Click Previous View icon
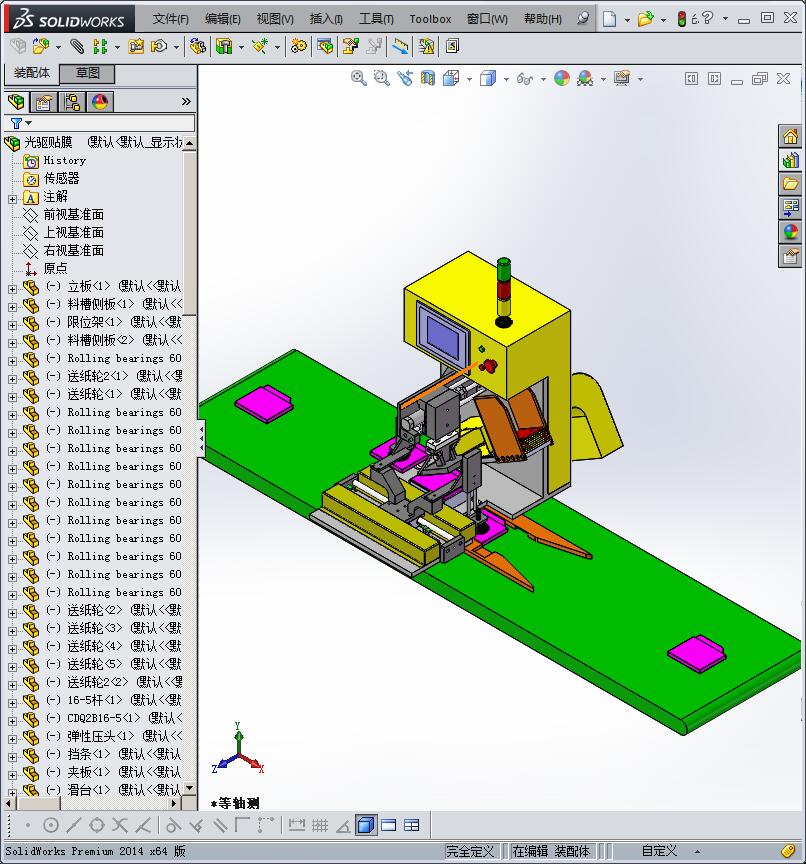806x864 pixels. point(405,78)
